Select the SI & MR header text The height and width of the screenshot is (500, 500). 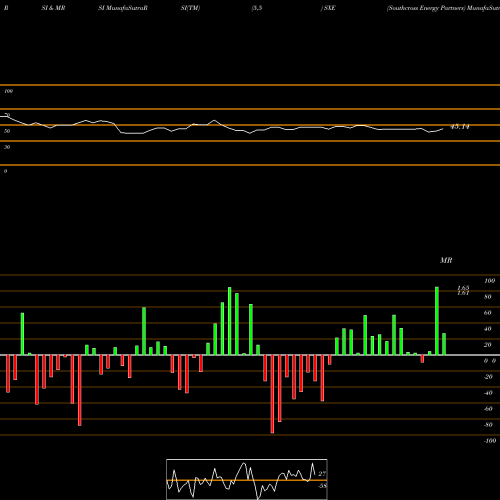(53, 8)
